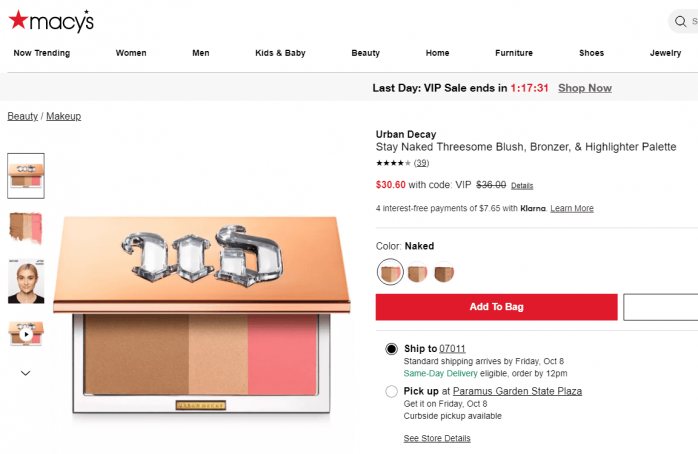Choose the third color swatch
This screenshot has width=698, height=454.
click(444, 272)
